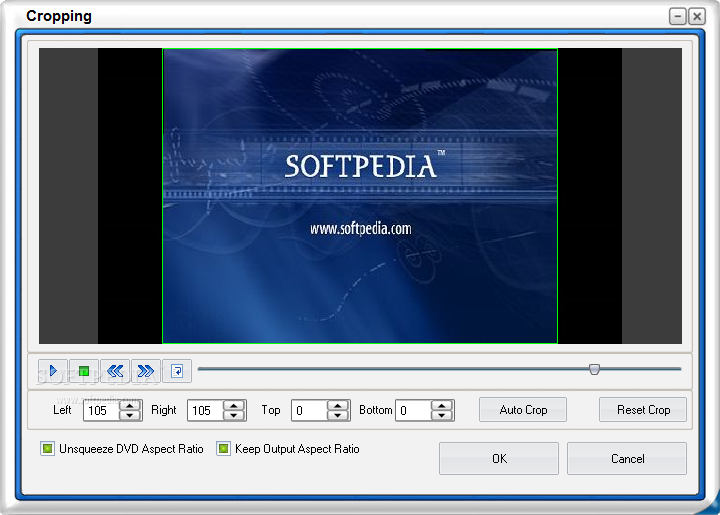720x515 pixels.
Task: Confirm cropping with OK
Action: [x=499, y=459]
